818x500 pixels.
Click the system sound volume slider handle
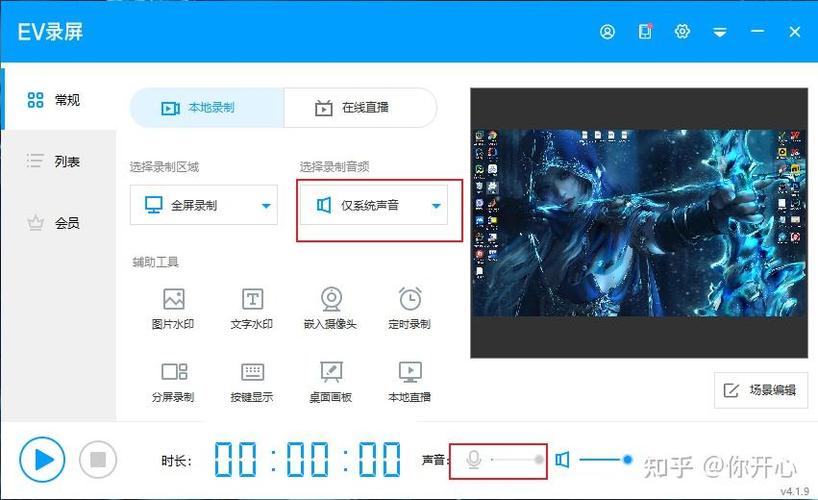[x=628, y=460]
